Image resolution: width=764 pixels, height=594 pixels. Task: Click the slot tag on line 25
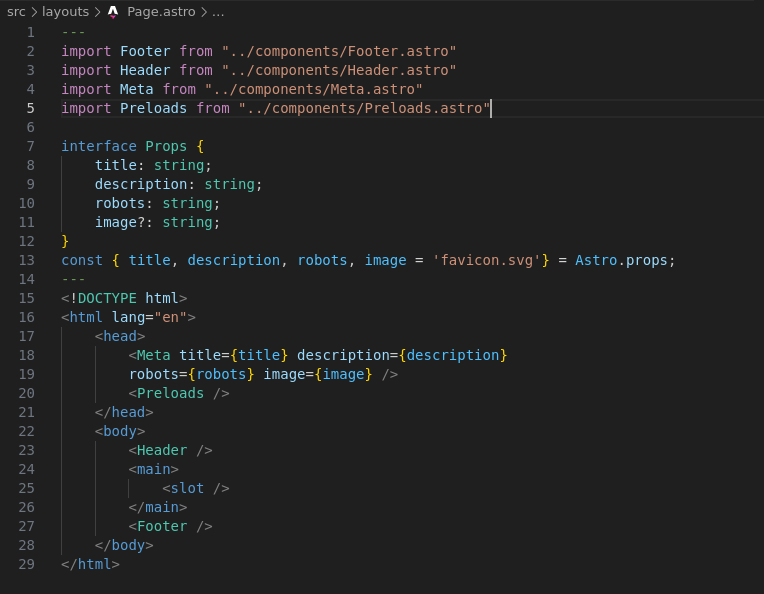tap(187, 488)
